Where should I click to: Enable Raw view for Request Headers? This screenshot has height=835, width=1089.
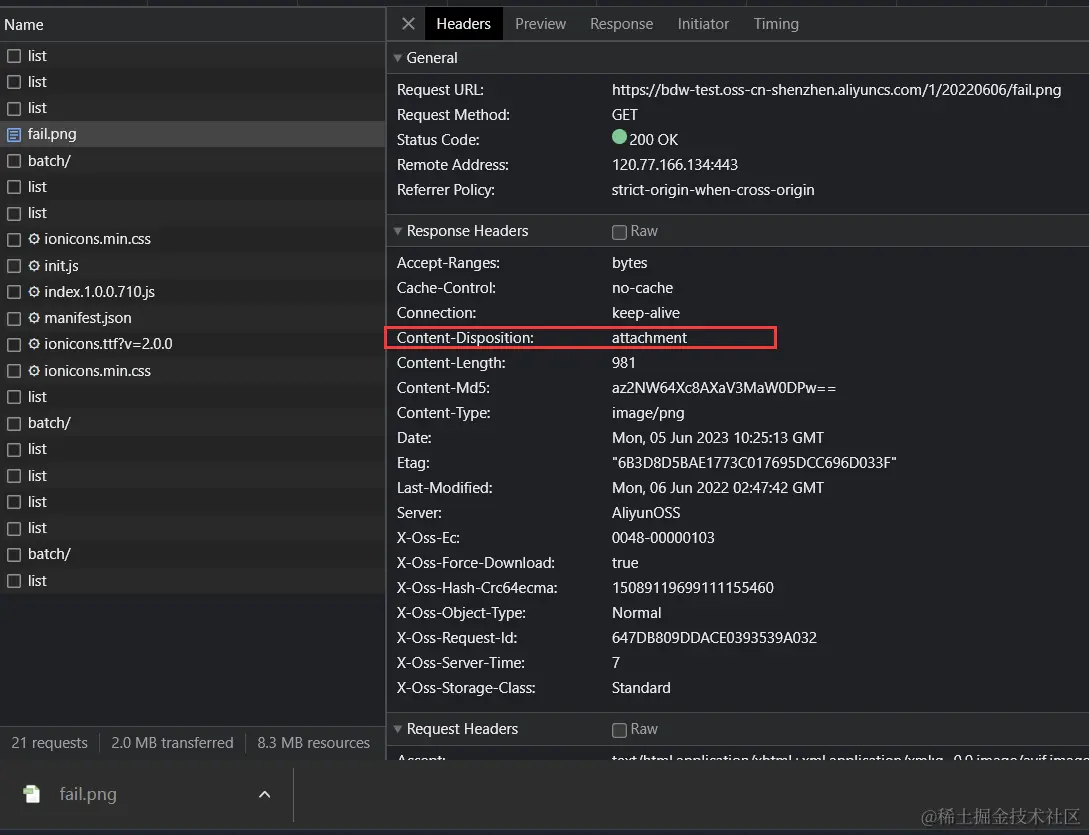[x=620, y=730]
